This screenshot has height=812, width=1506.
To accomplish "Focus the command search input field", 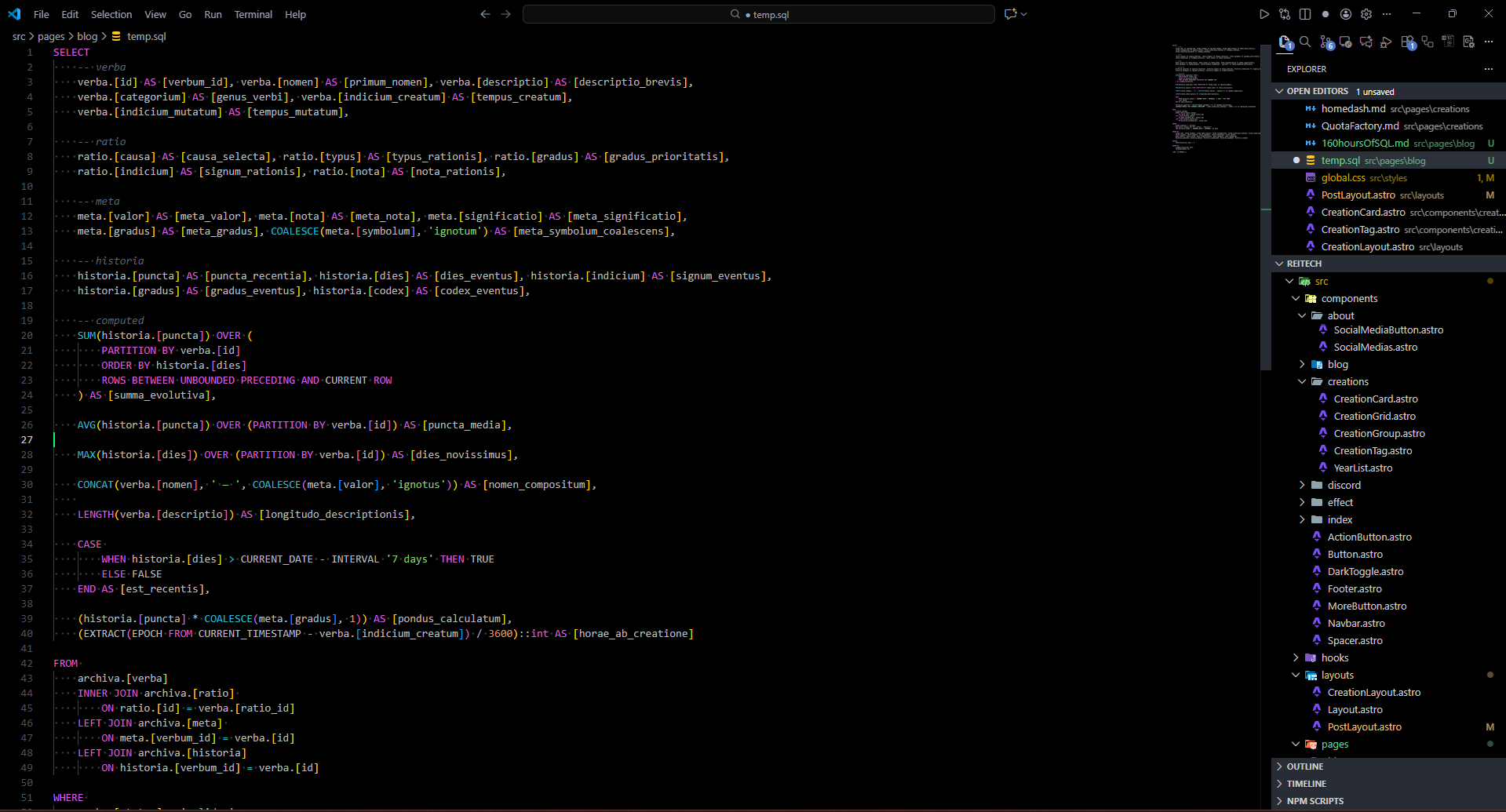I will (758, 13).
